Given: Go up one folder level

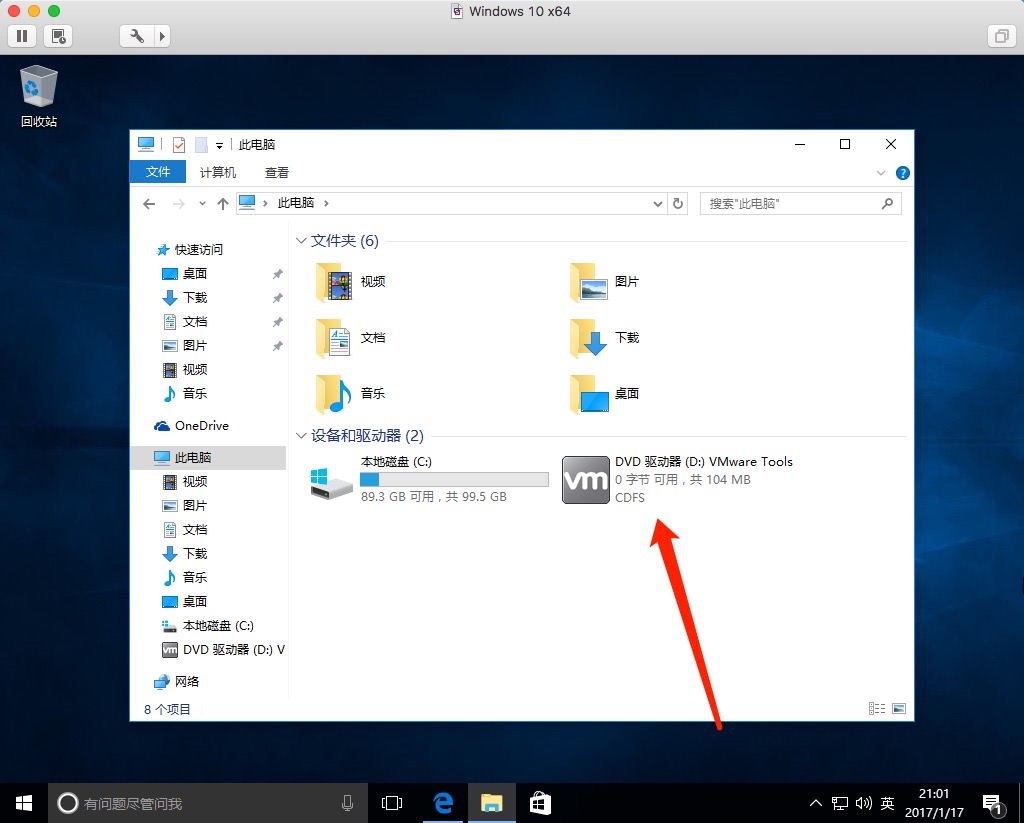Looking at the screenshot, I should tap(223, 204).
